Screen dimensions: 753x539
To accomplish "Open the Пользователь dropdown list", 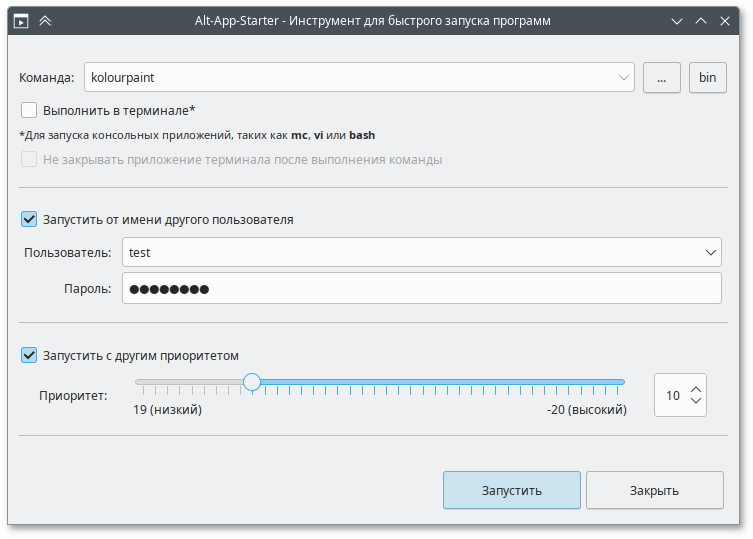I will click(710, 252).
